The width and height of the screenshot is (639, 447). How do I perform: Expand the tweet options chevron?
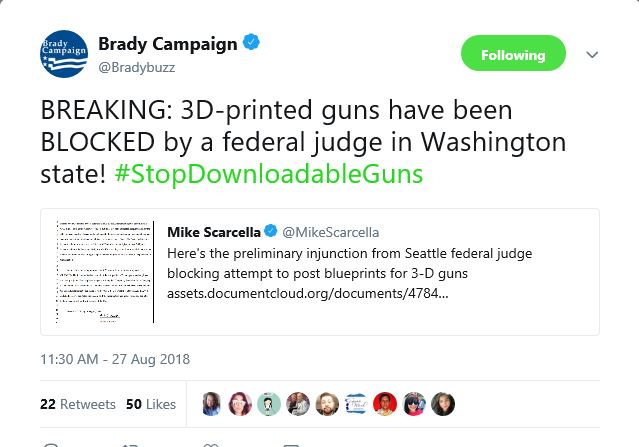(592, 55)
